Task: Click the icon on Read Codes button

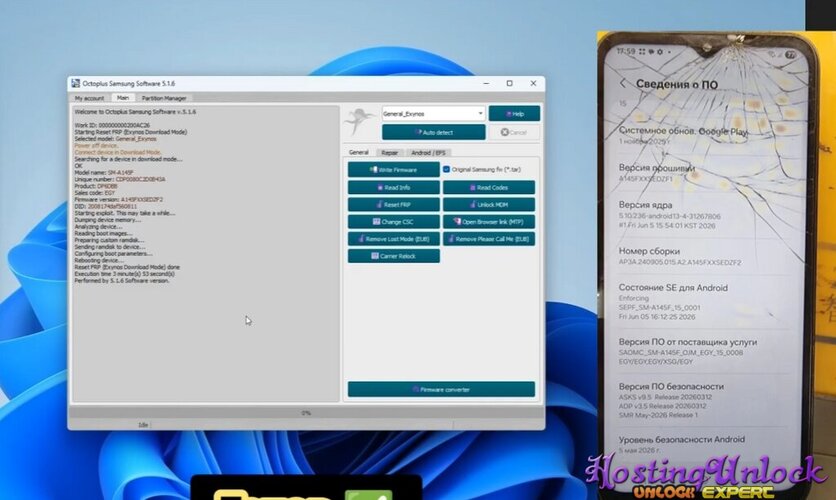Action: [472, 187]
